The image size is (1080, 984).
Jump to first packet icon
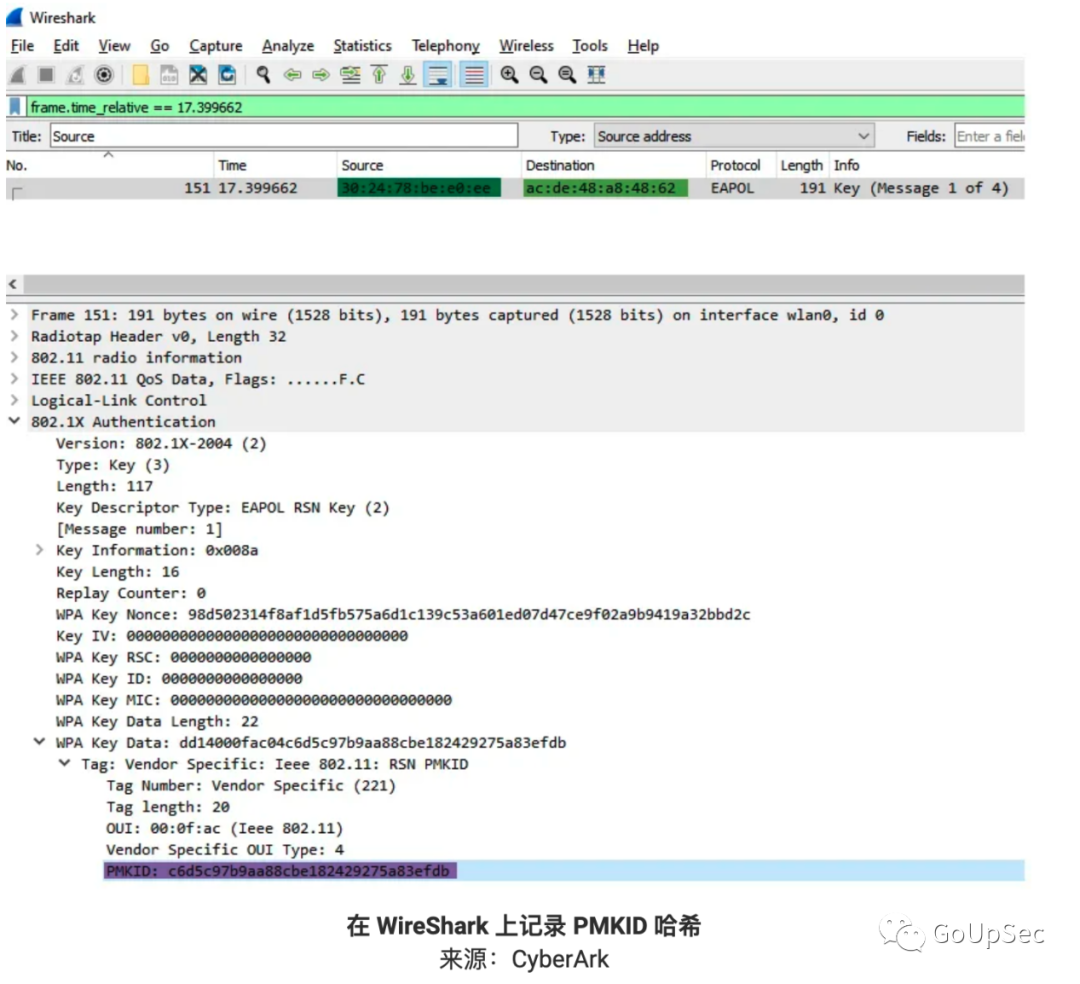[379, 74]
